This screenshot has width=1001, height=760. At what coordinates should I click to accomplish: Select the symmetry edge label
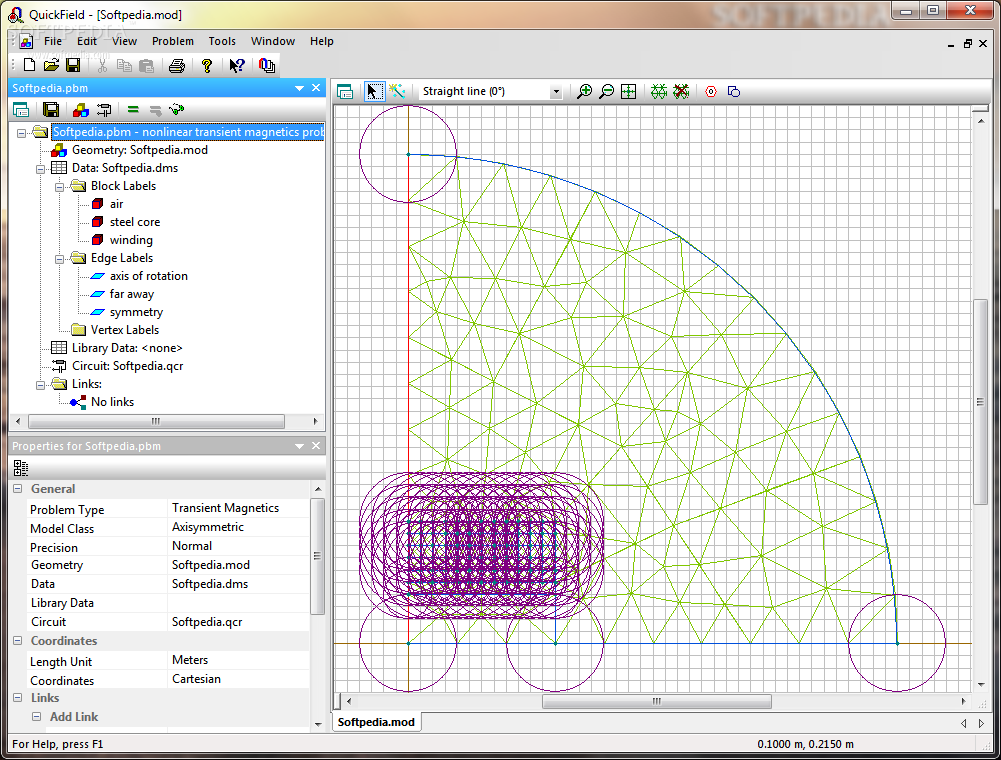click(136, 312)
